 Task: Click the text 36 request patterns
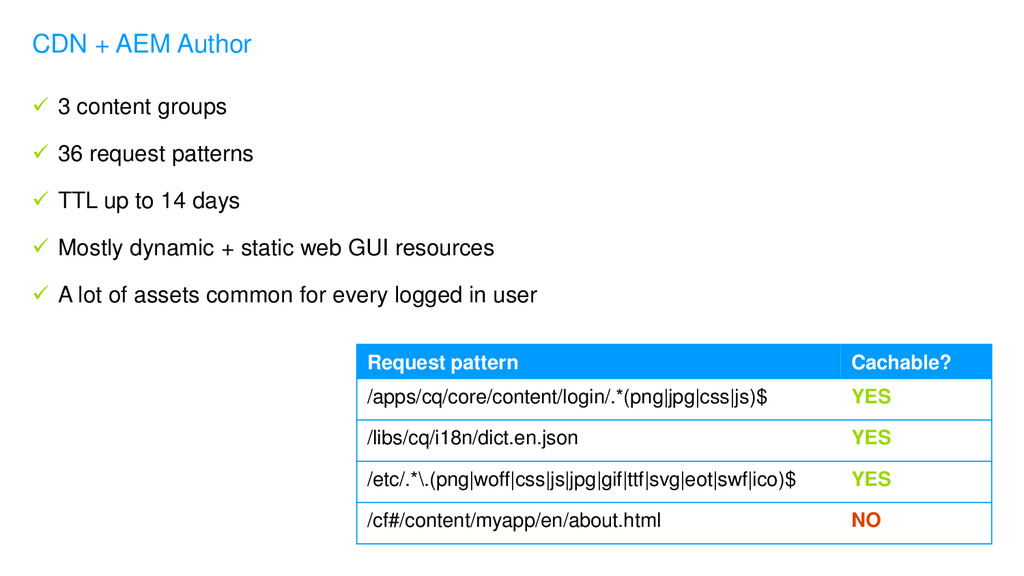click(155, 154)
